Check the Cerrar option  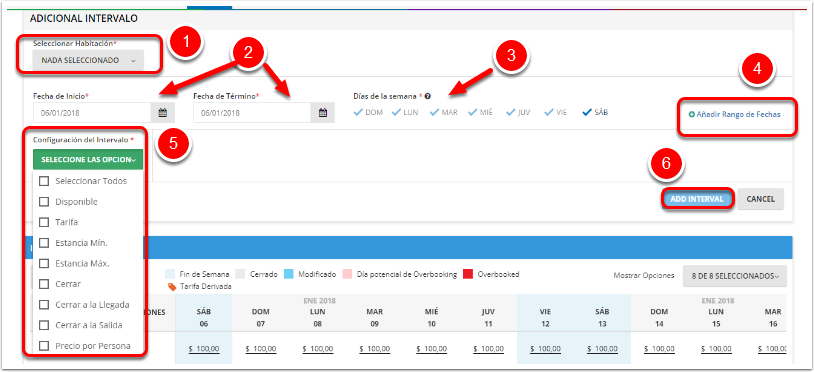[44, 284]
